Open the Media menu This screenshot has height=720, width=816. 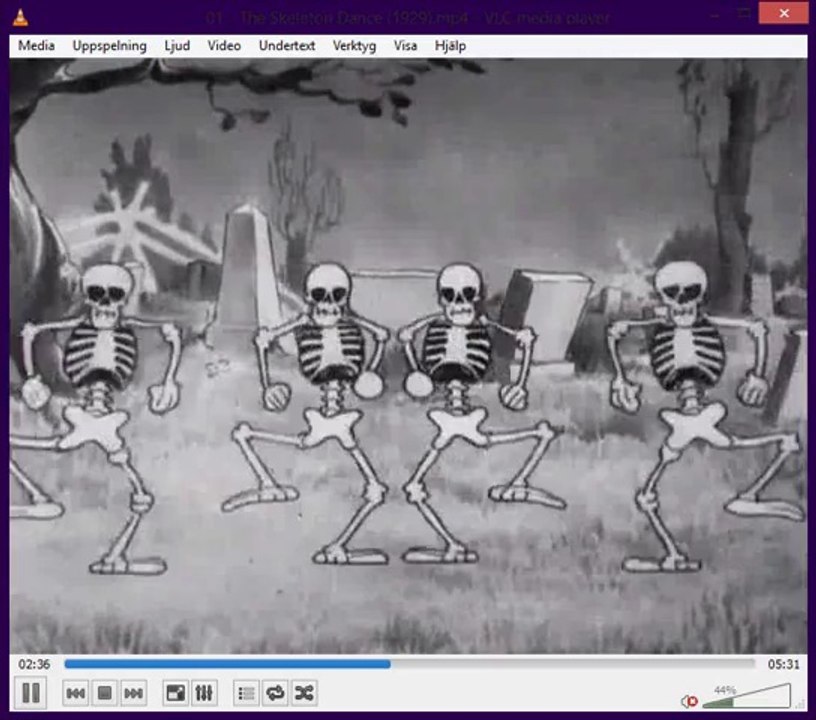36,46
